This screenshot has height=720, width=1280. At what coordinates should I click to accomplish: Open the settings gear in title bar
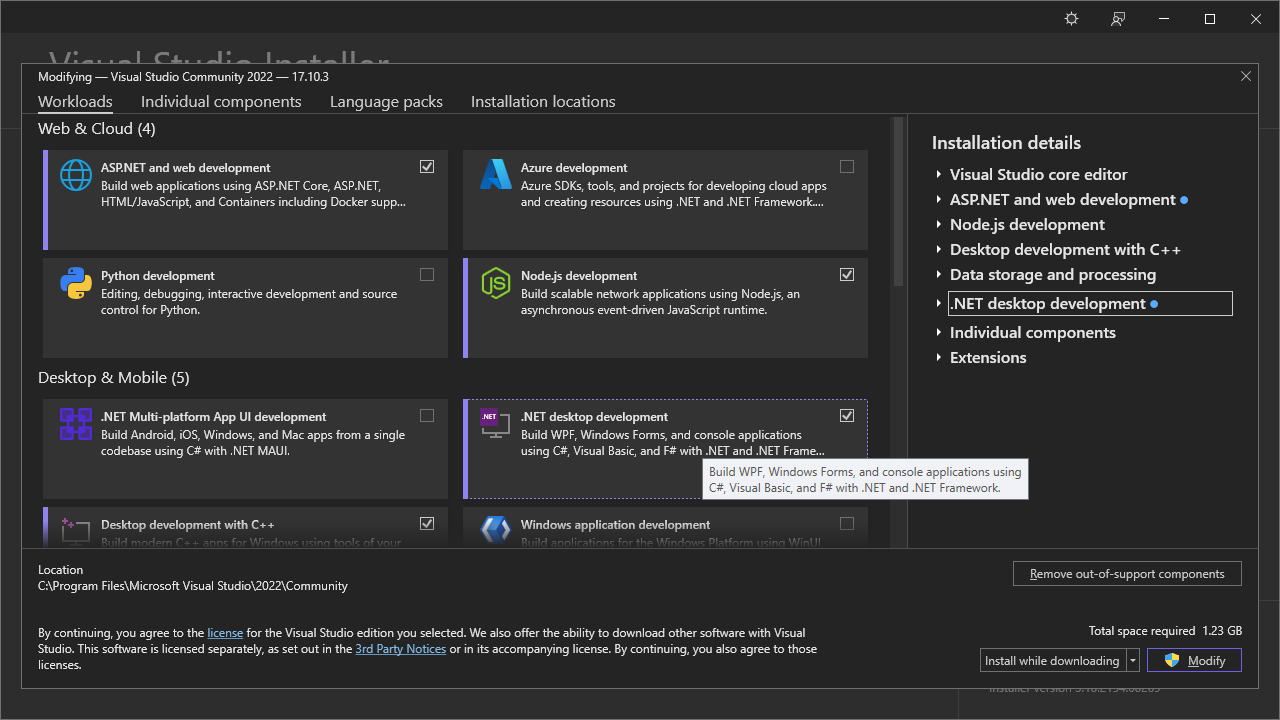click(1072, 19)
